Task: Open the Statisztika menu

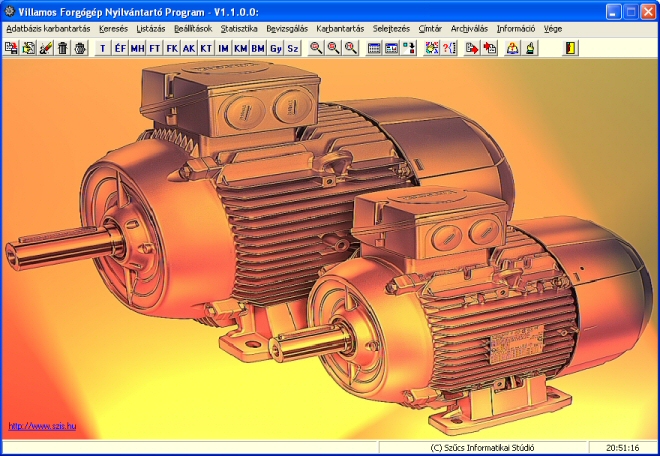Action: 239,29
